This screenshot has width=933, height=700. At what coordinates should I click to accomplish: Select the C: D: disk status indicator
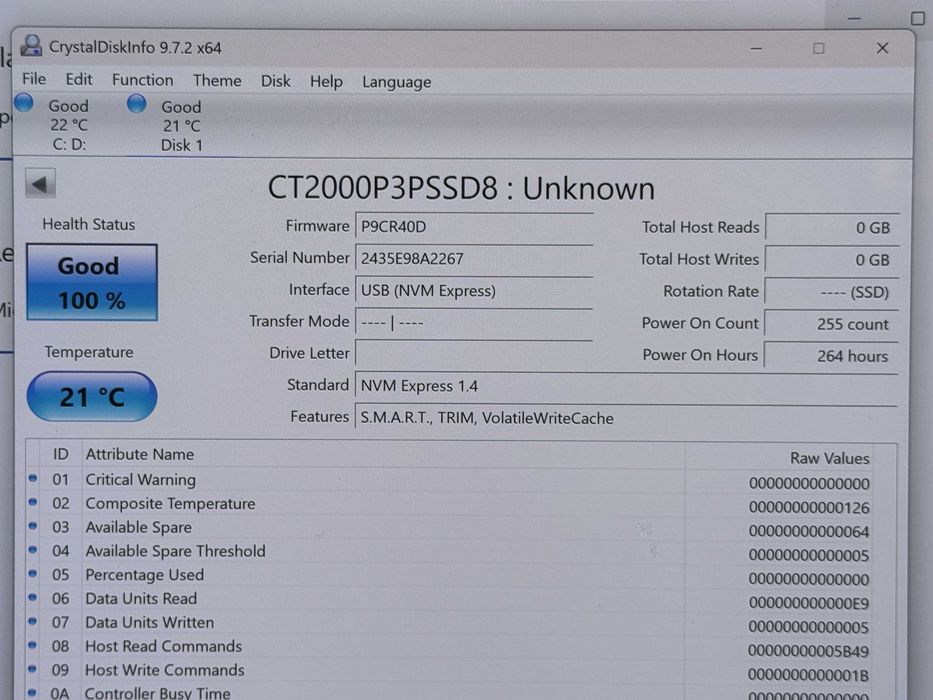click(x=24, y=102)
